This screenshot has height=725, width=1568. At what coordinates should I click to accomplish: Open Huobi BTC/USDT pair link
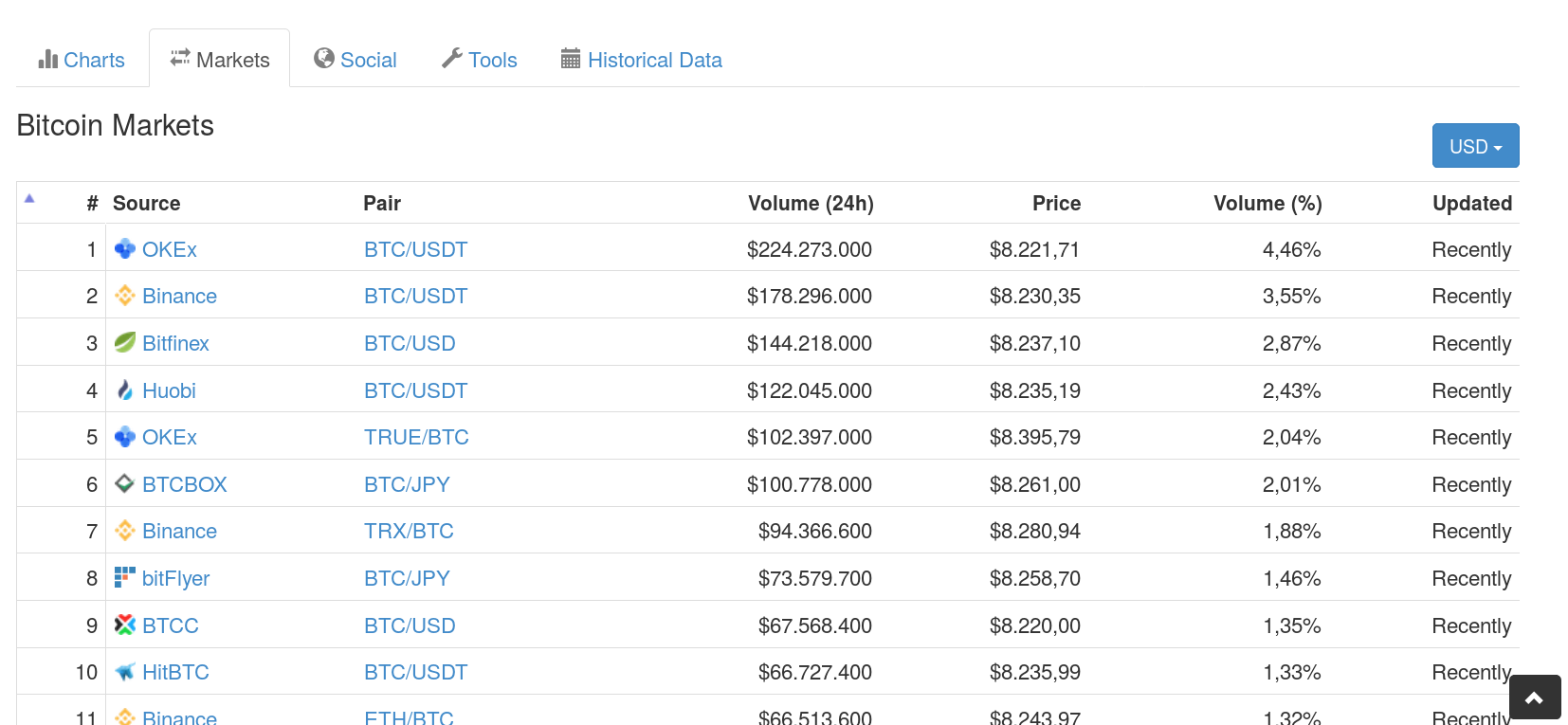pos(416,390)
